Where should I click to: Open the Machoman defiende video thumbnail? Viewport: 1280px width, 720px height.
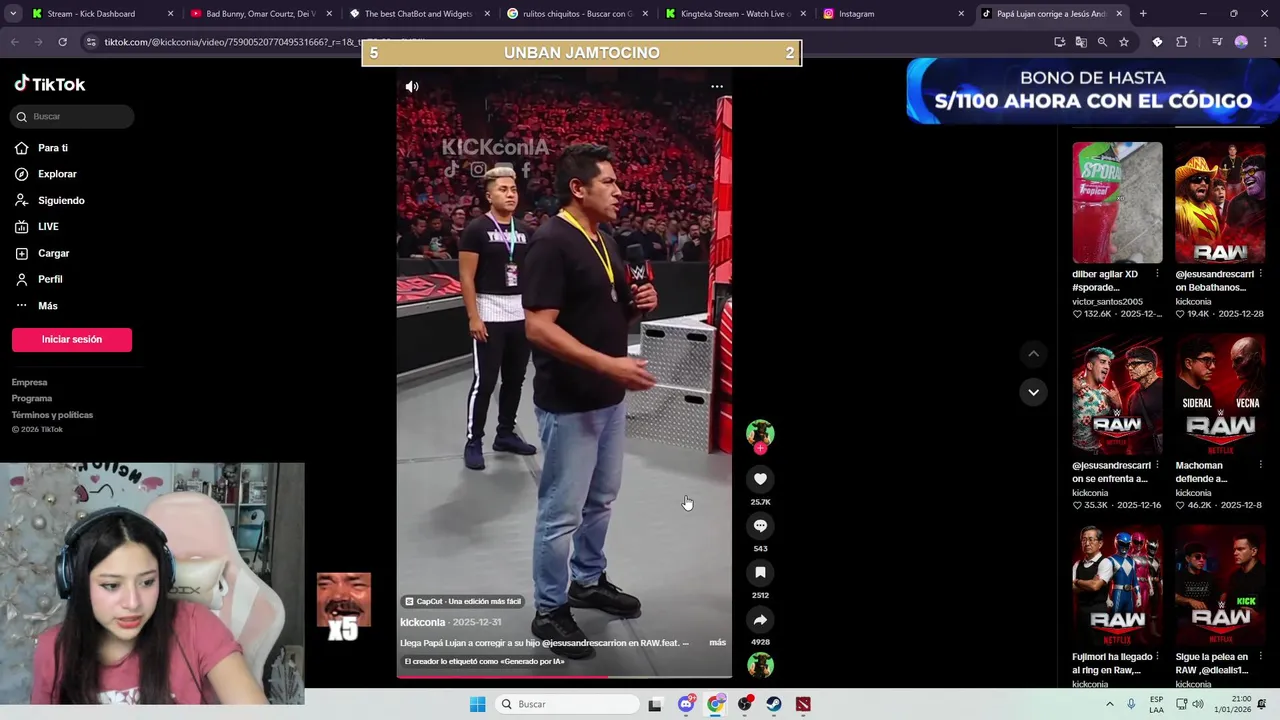(x=1220, y=395)
